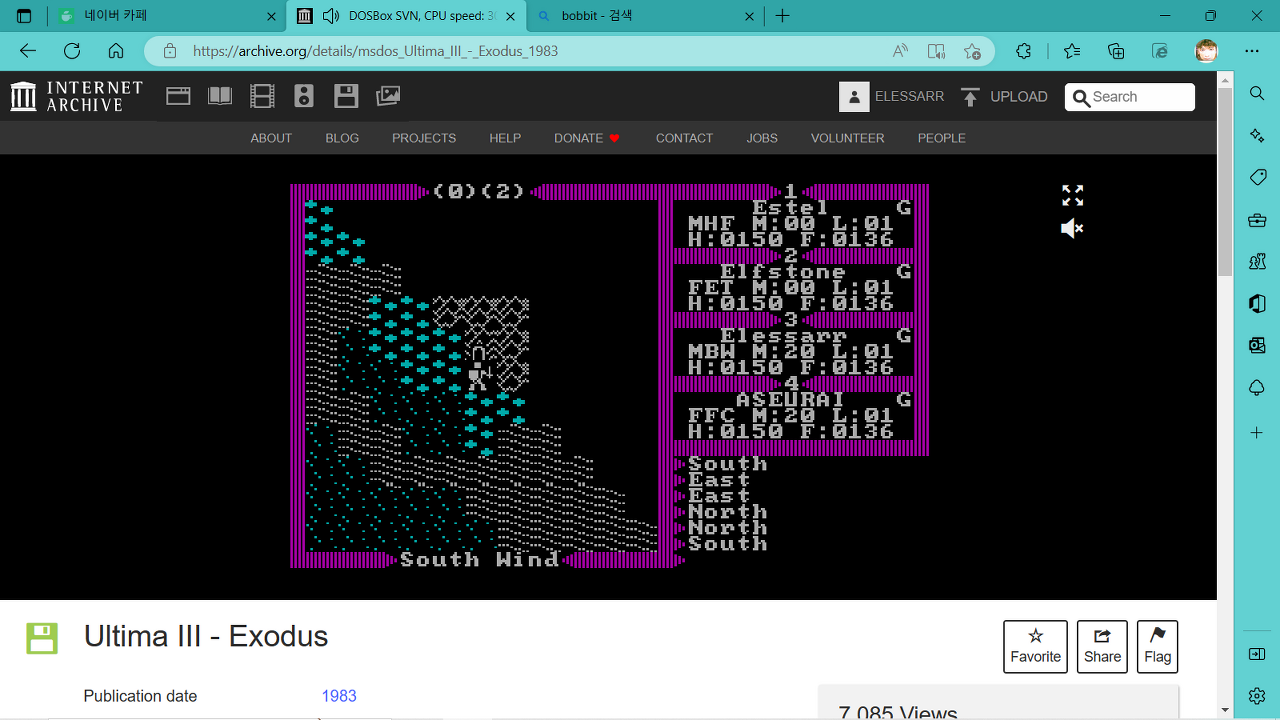This screenshot has width=1280, height=720.
Task: Open the tab actions menu icon
Action: [x=24, y=16]
